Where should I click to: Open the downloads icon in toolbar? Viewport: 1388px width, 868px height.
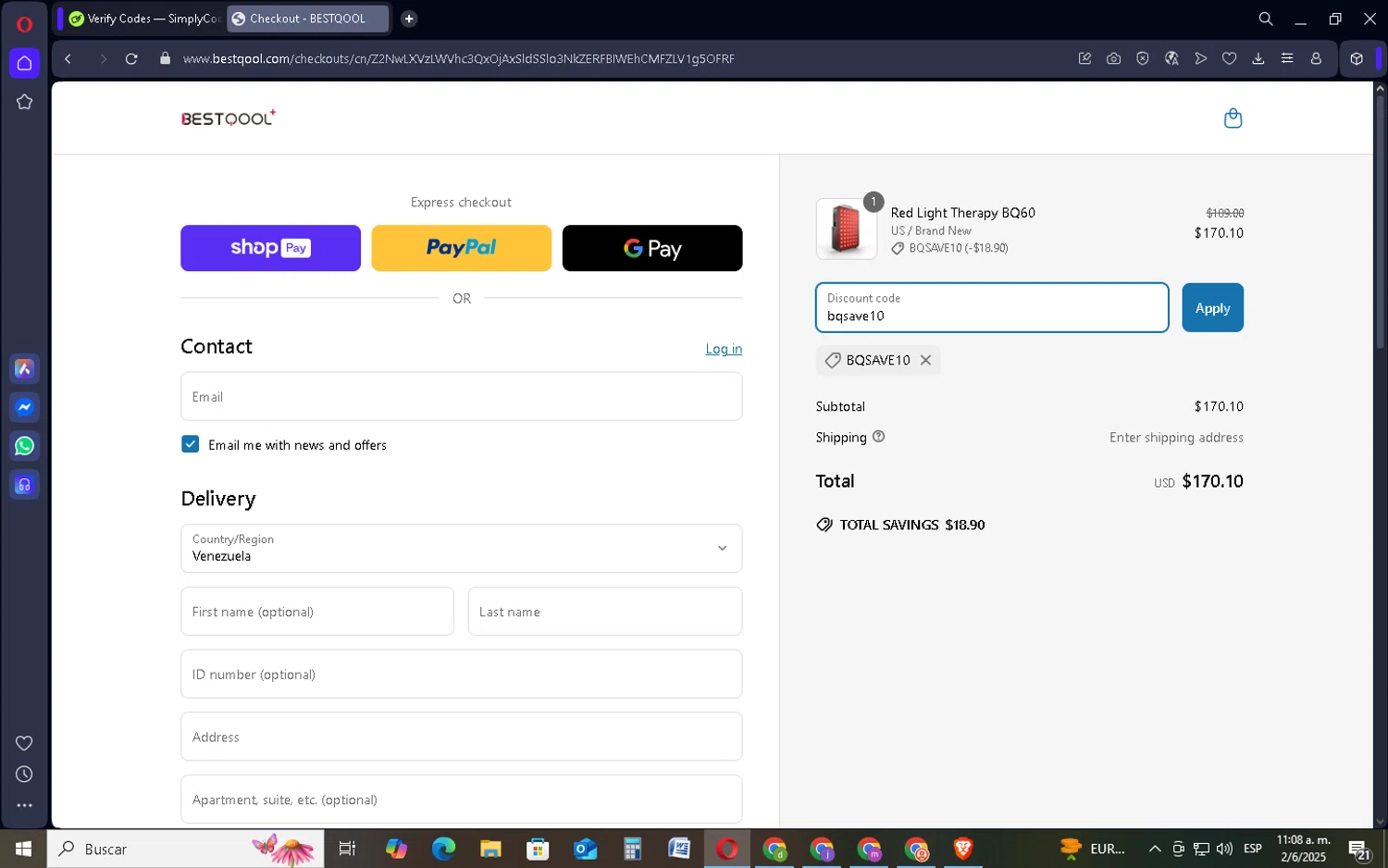point(1258,58)
